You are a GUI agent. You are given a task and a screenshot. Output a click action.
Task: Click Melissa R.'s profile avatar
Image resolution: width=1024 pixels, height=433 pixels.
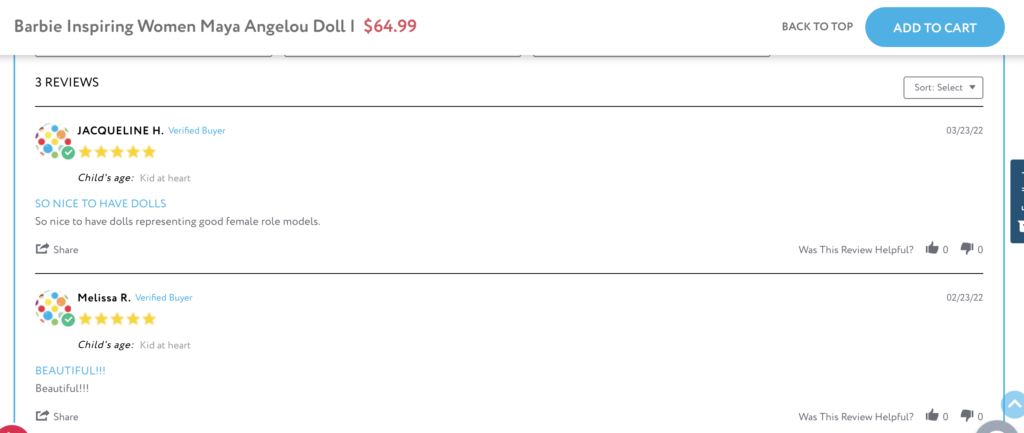(54, 308)
